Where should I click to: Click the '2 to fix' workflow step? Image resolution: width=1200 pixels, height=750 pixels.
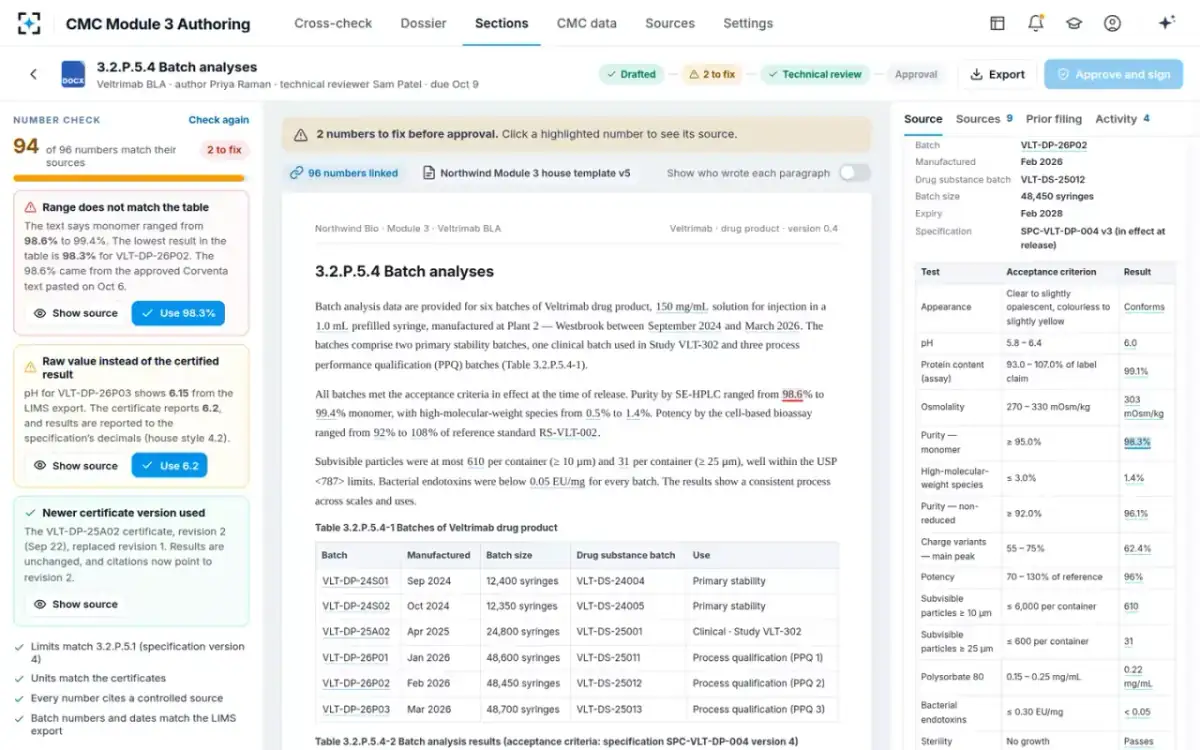click(711, 74)
